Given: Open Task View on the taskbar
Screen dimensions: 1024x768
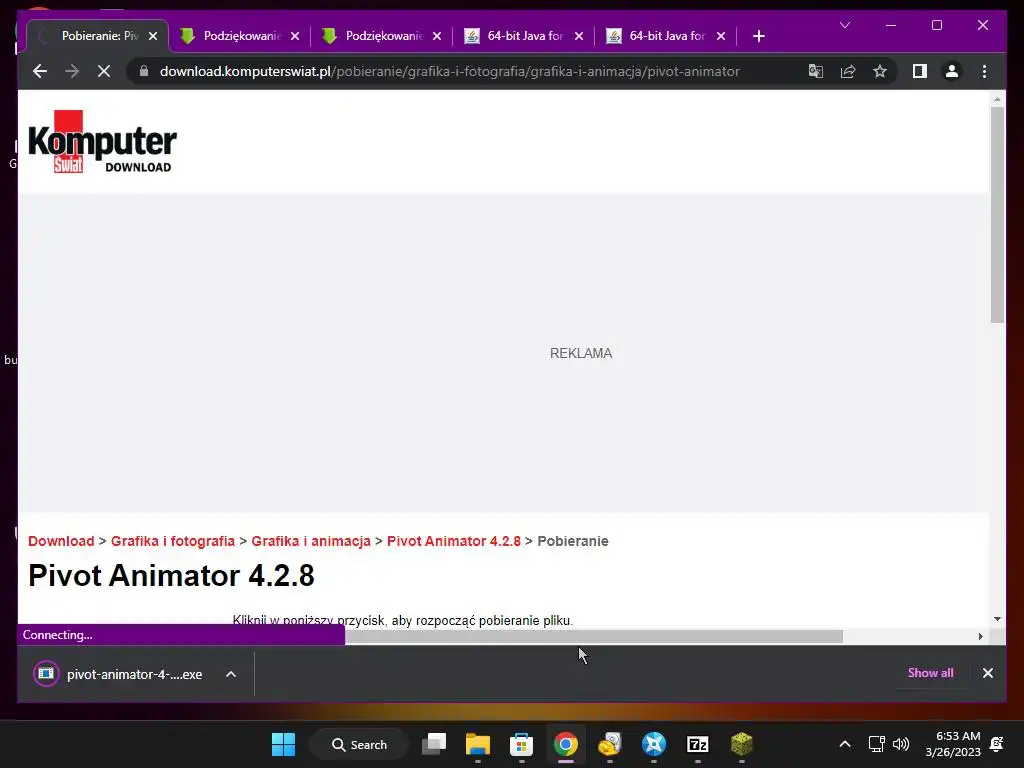Looking at the screenshot, I should (x=434, y=744).
